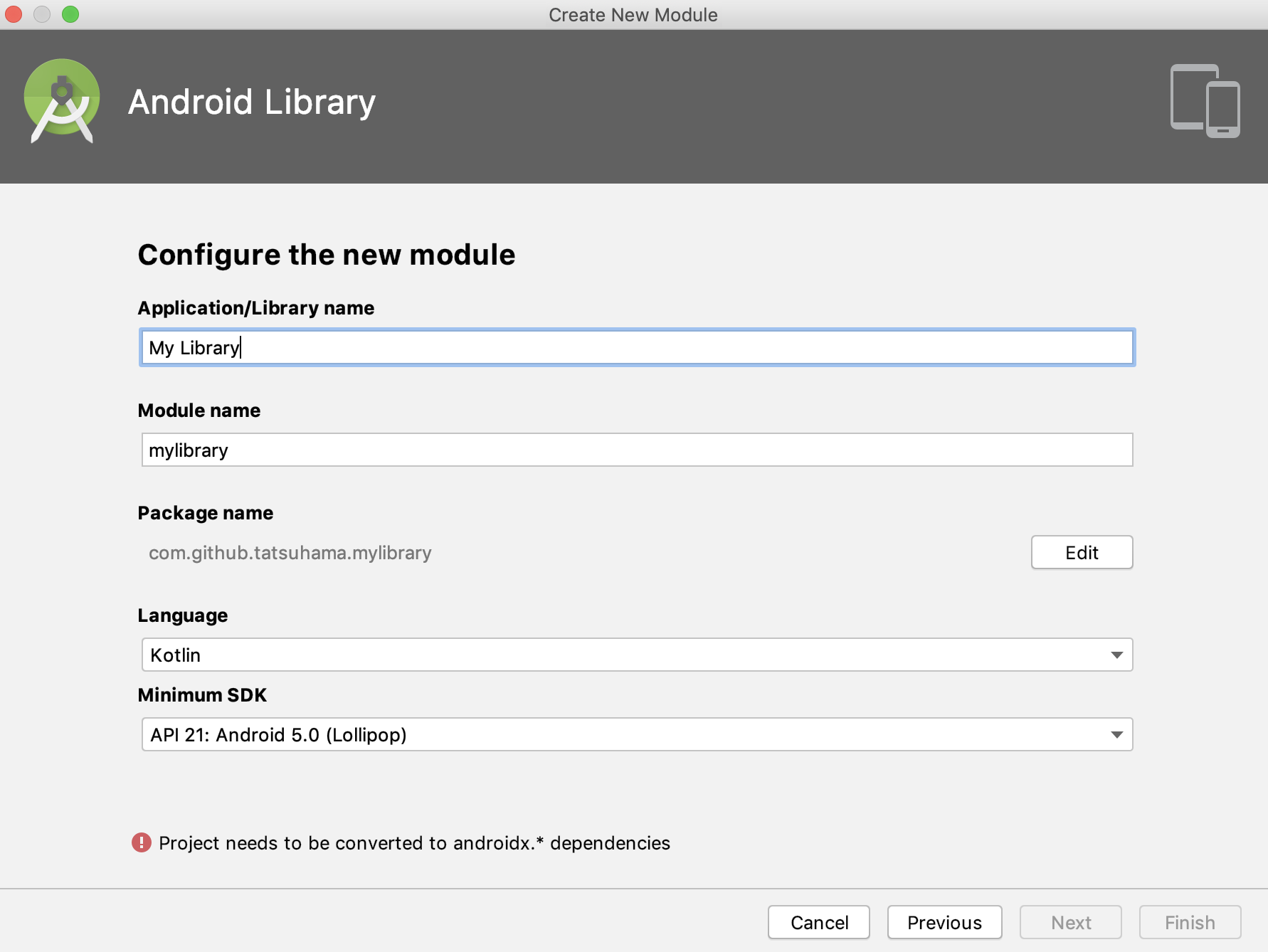Screen dimensions: 1268x952
Task: Expand the Minimum SDK dropdown
Action: click(637, 734)
